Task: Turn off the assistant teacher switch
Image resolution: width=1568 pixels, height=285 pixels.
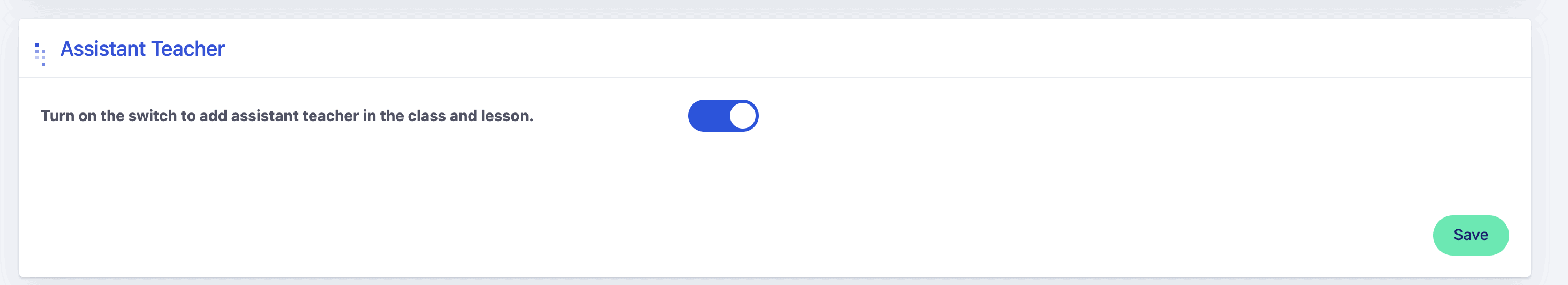Action: pyautogui.click(x=722, y=116)
